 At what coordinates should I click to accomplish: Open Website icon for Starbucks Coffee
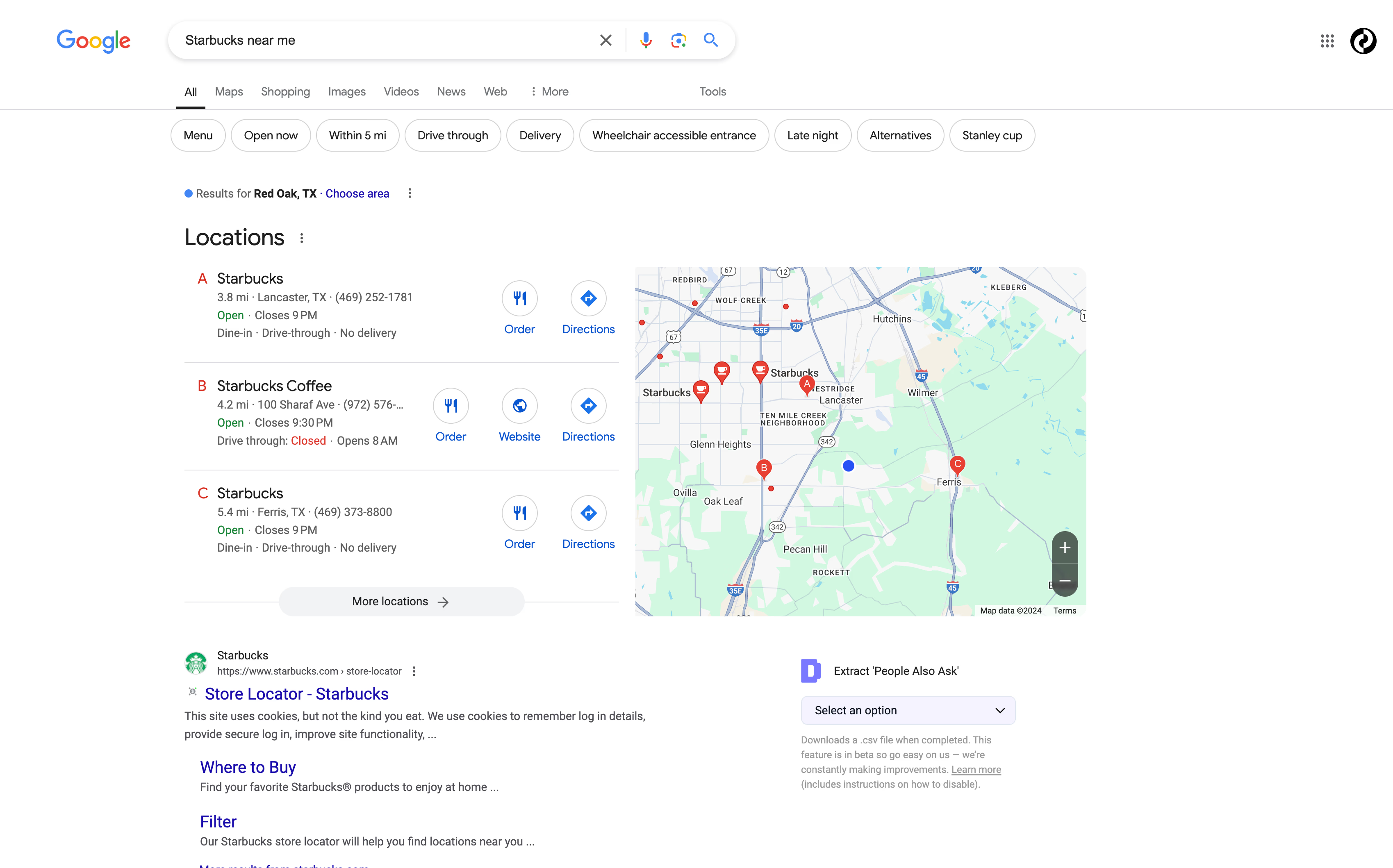pos(520,405)
